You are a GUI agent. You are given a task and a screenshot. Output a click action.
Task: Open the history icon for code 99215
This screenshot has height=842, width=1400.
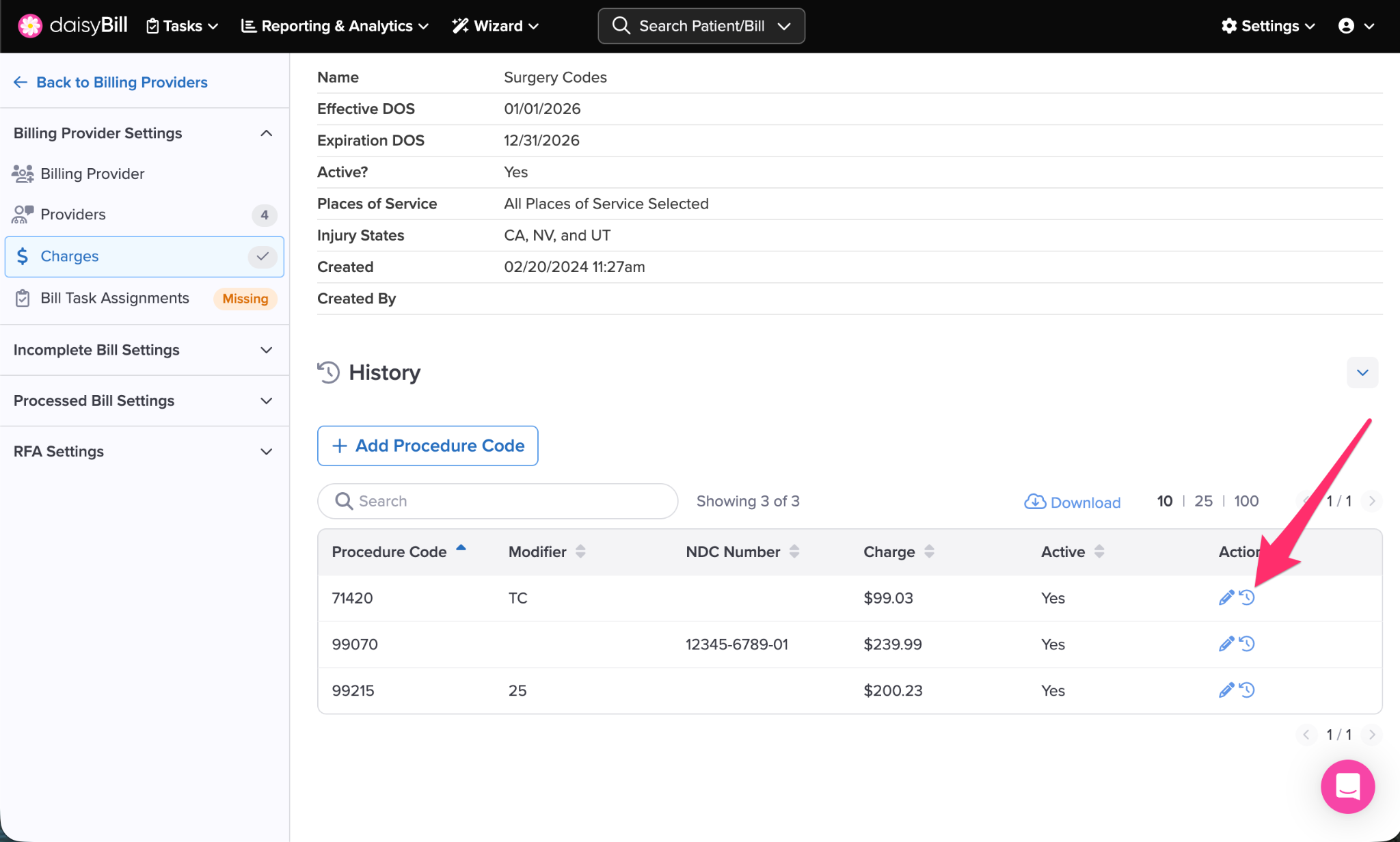tap(1248, 690)
